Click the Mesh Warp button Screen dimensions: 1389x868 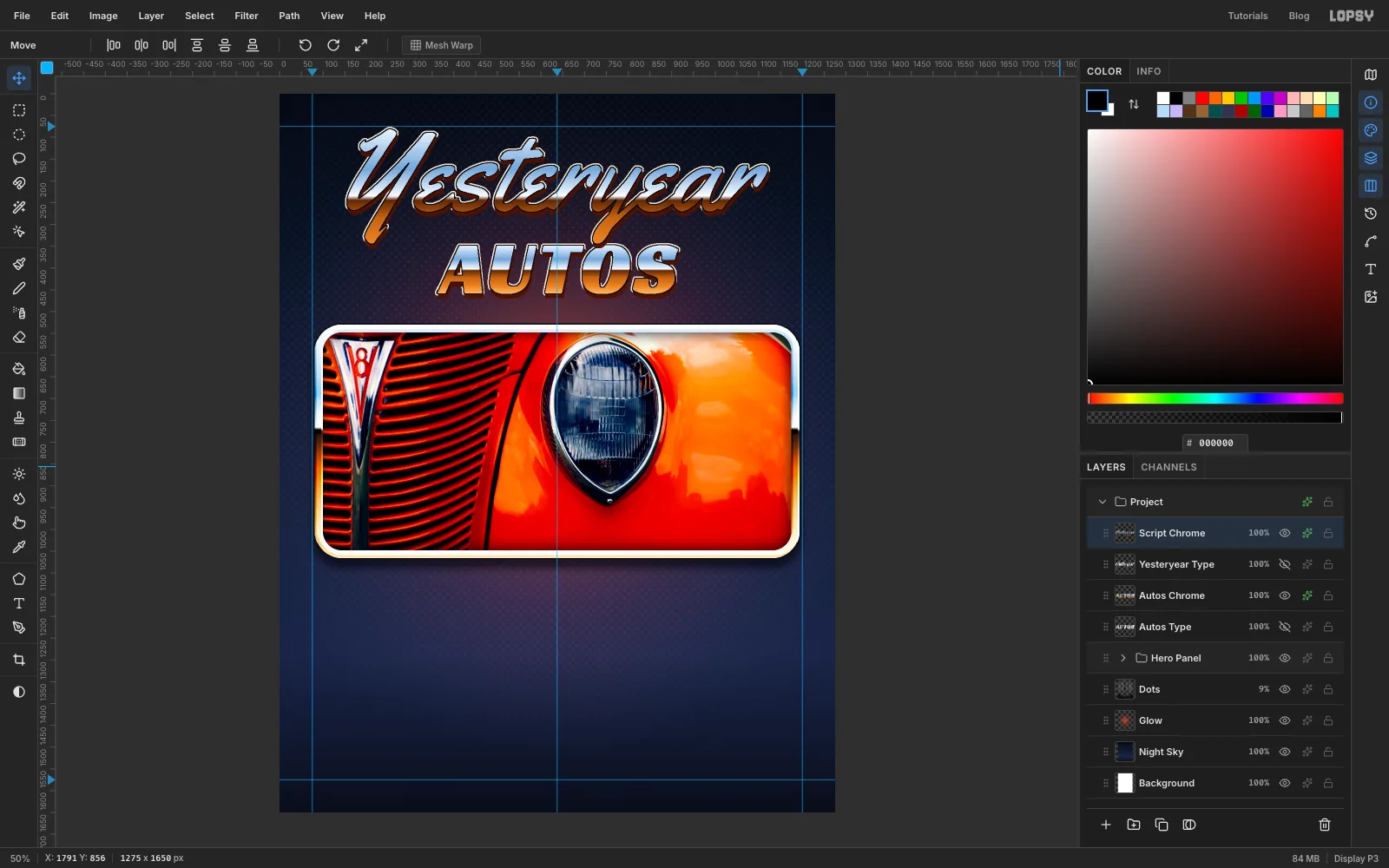tap(442, 45)
